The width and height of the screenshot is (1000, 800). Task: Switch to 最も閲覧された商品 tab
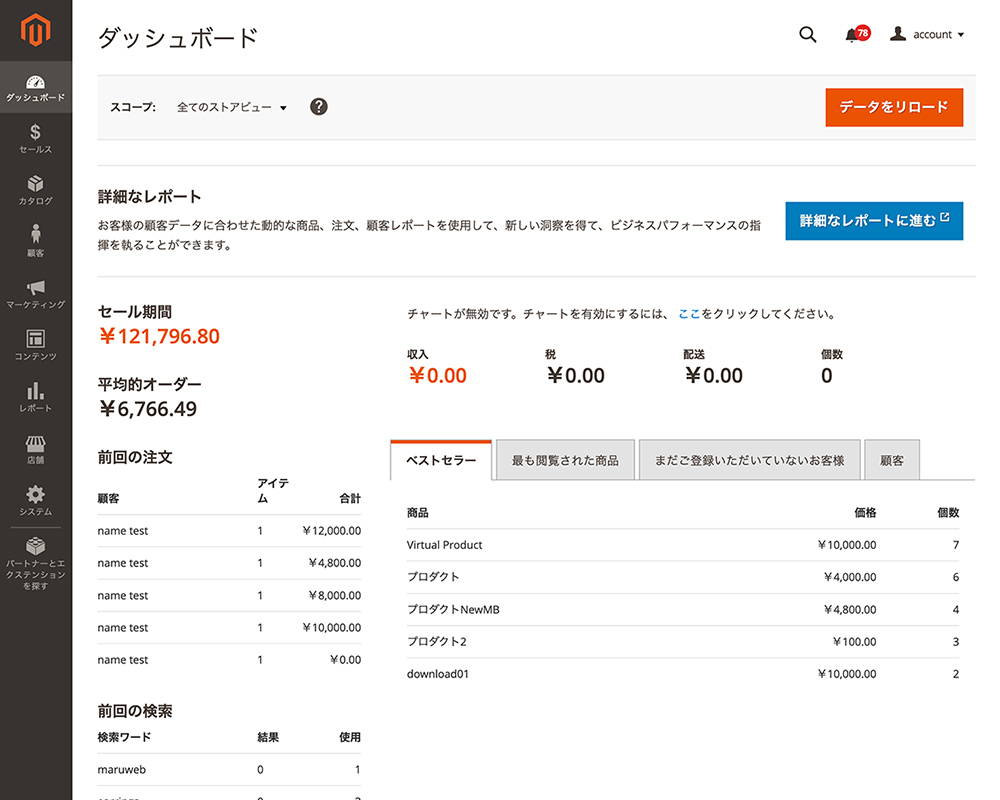565,460
